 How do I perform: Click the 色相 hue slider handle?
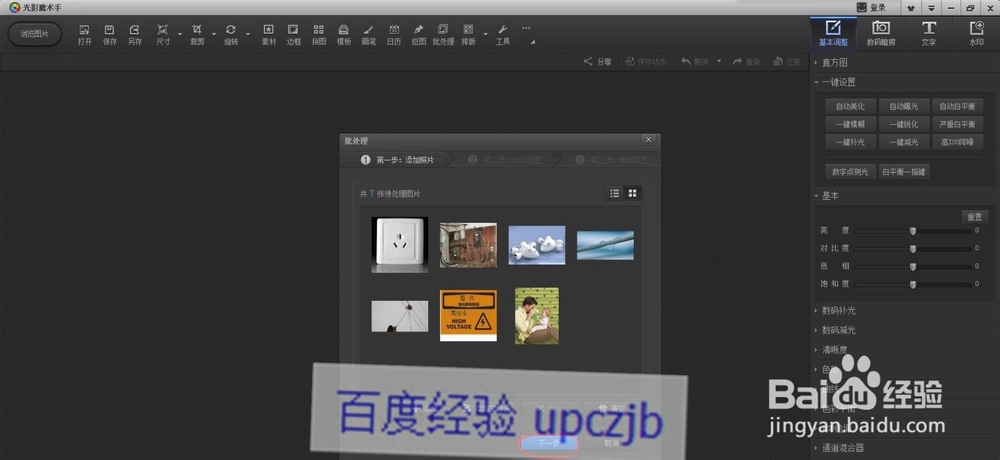pyautogui.click(x=913, y=267)
